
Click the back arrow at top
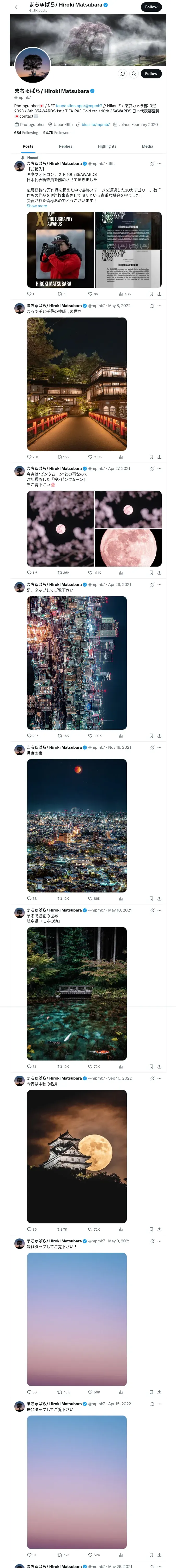(x=17, y=7)
